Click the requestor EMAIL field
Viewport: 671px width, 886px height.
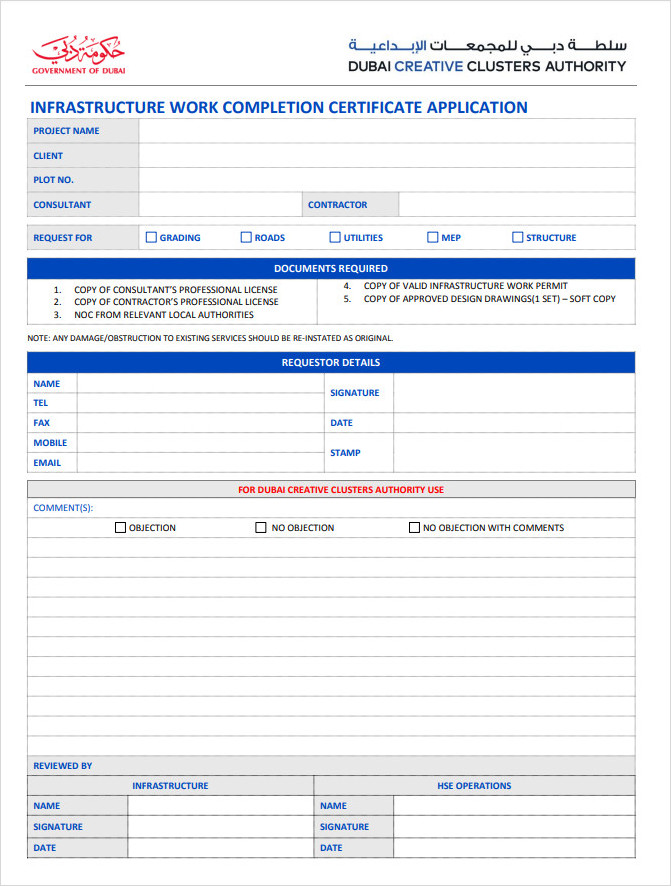tap(201, 462)
